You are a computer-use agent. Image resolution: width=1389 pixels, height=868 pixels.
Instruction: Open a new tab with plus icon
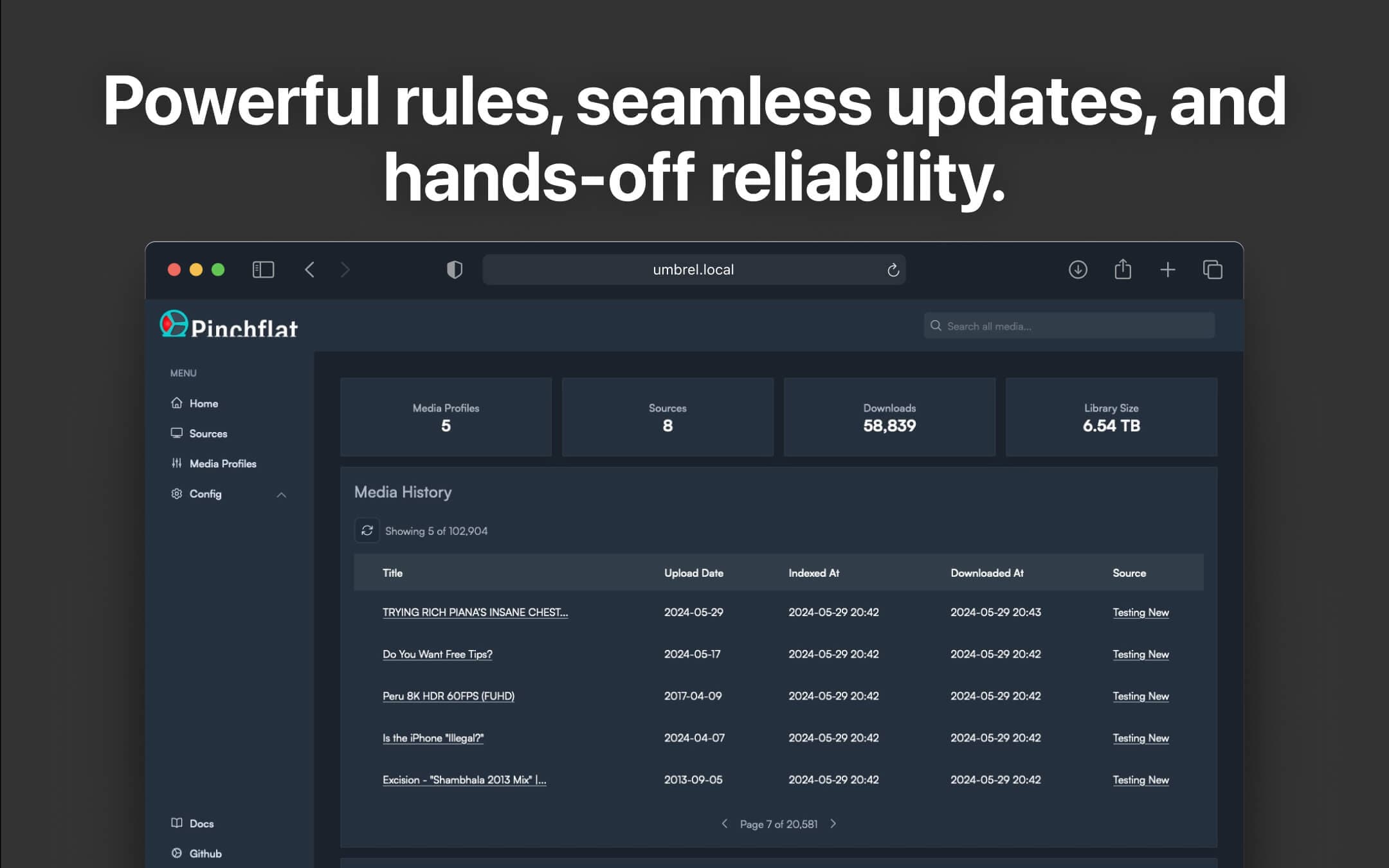coord(1168,269)
